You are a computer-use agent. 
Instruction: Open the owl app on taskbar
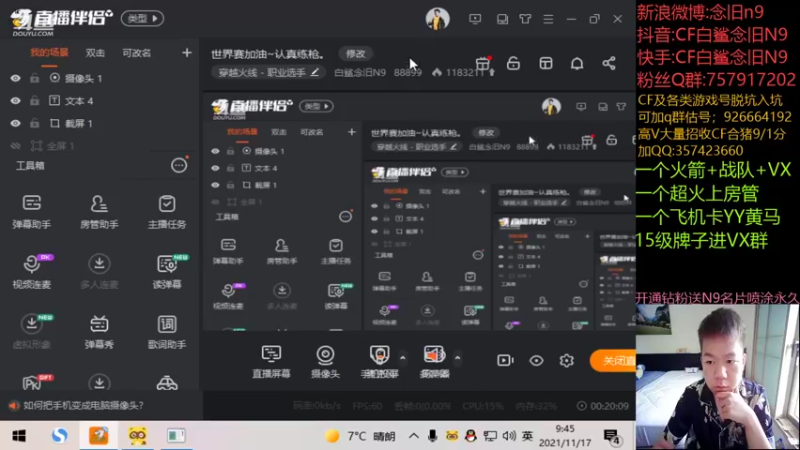[137, 436]
